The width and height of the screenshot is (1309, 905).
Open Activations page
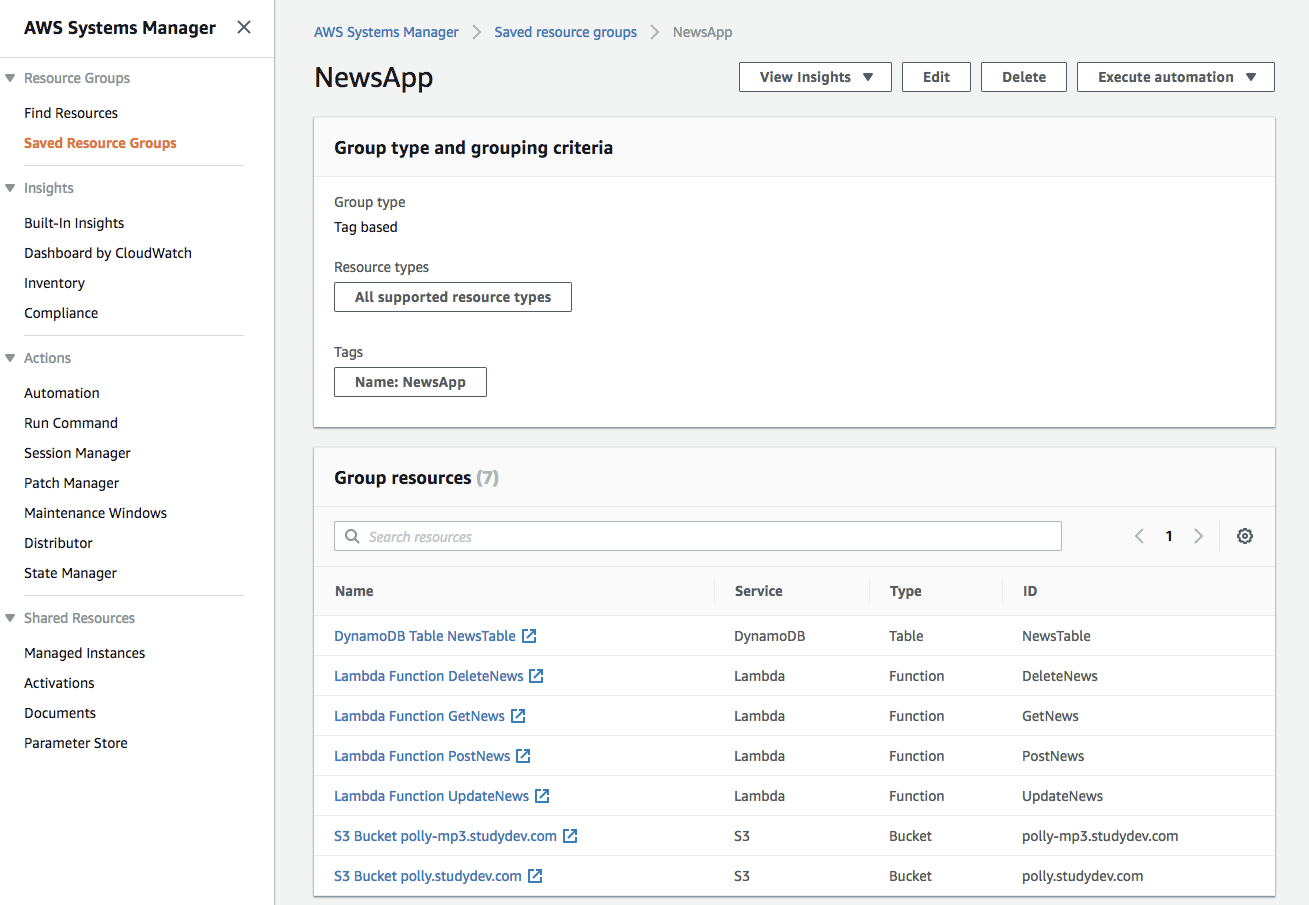(59, 683)
